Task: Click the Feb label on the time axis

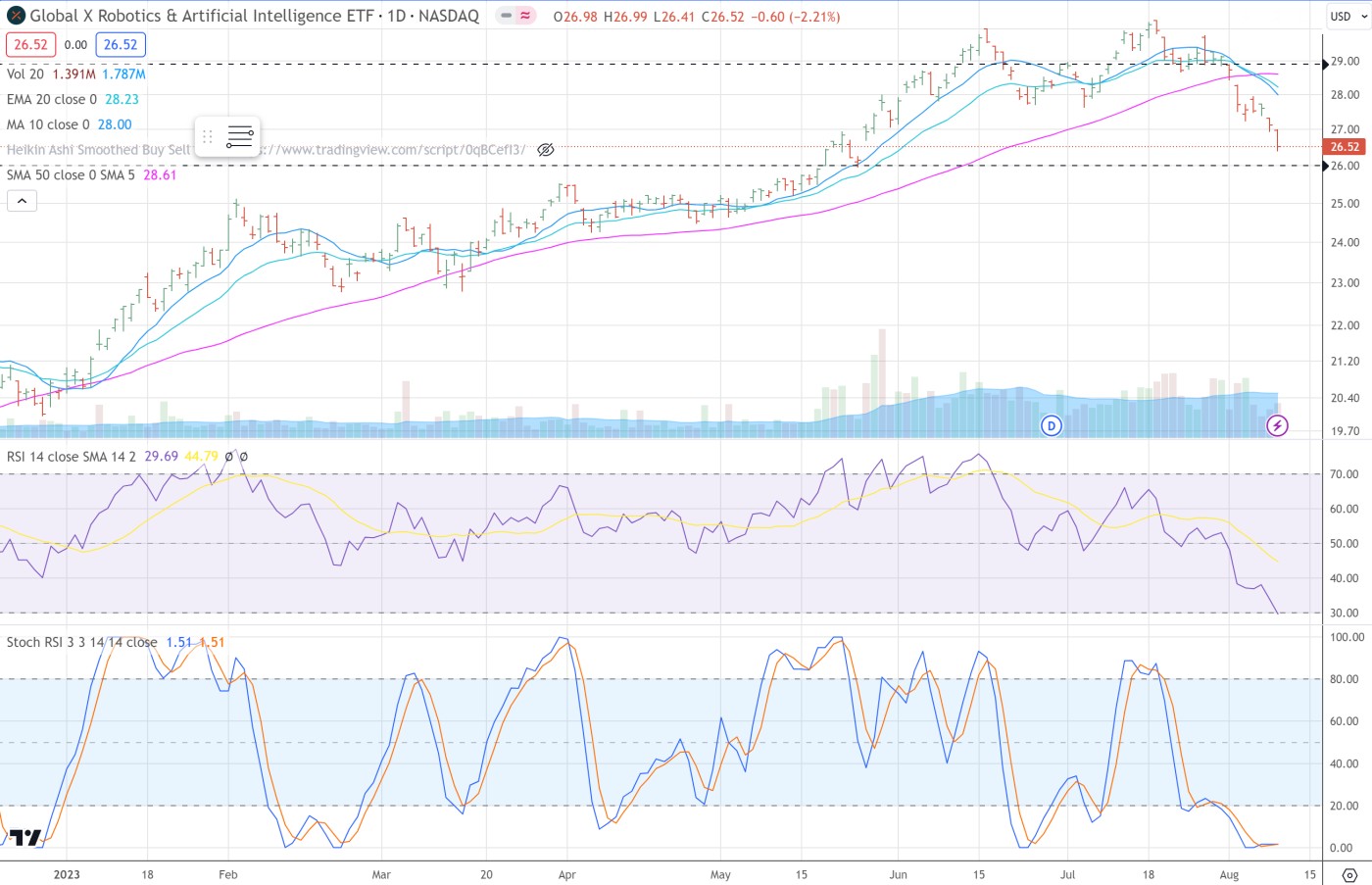Action: point(227,875)
